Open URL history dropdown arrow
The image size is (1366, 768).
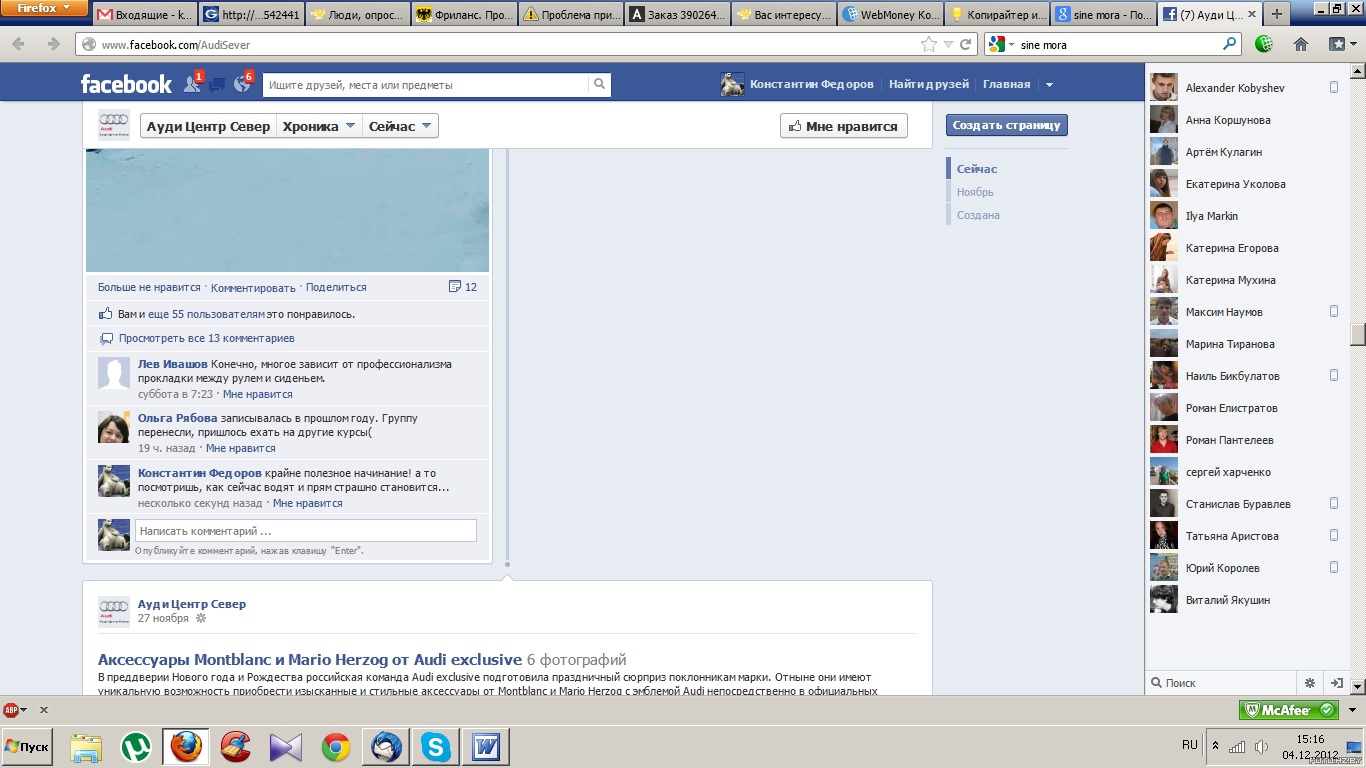pyautogui.click(x=948, y=44)
